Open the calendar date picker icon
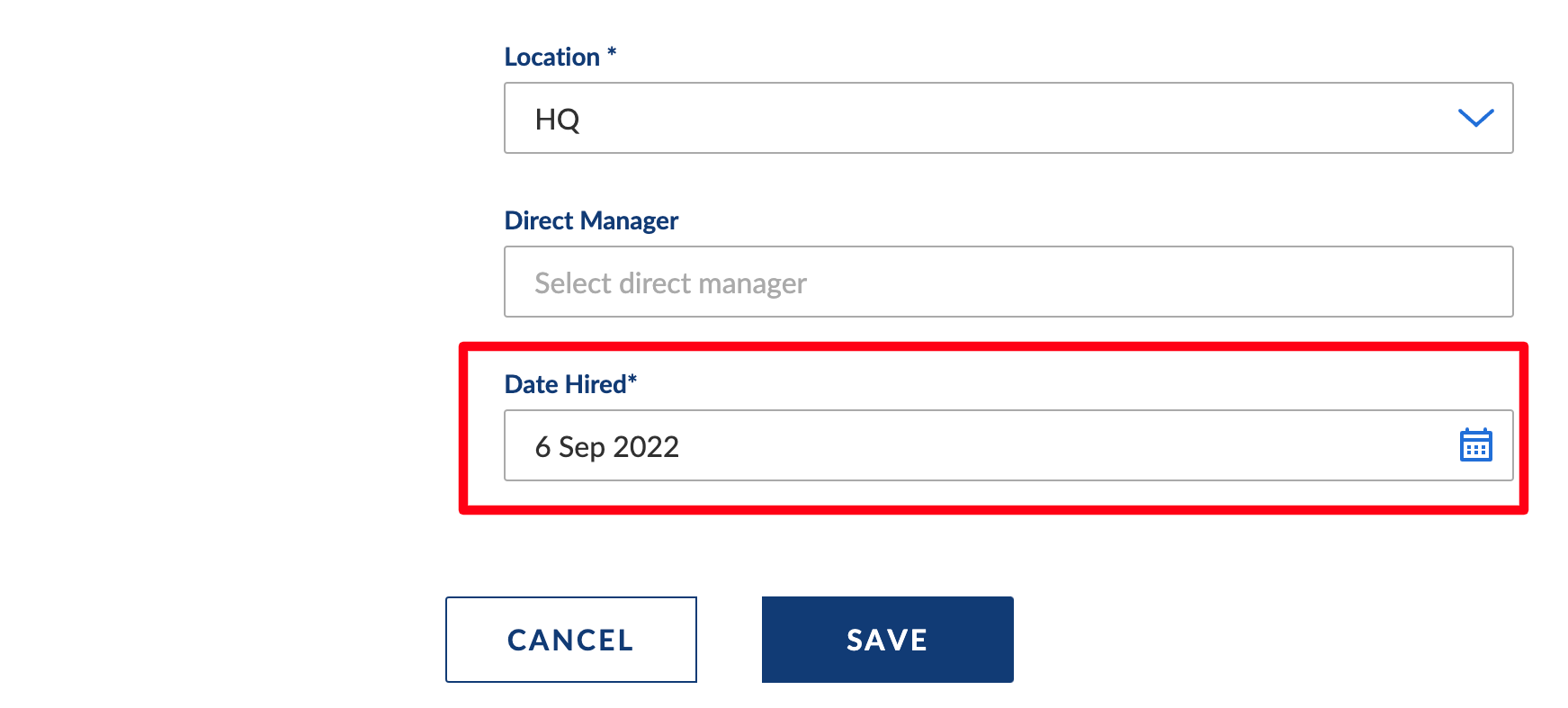The width and height of the screenshot is (1568, 708). pos(1475,445)
